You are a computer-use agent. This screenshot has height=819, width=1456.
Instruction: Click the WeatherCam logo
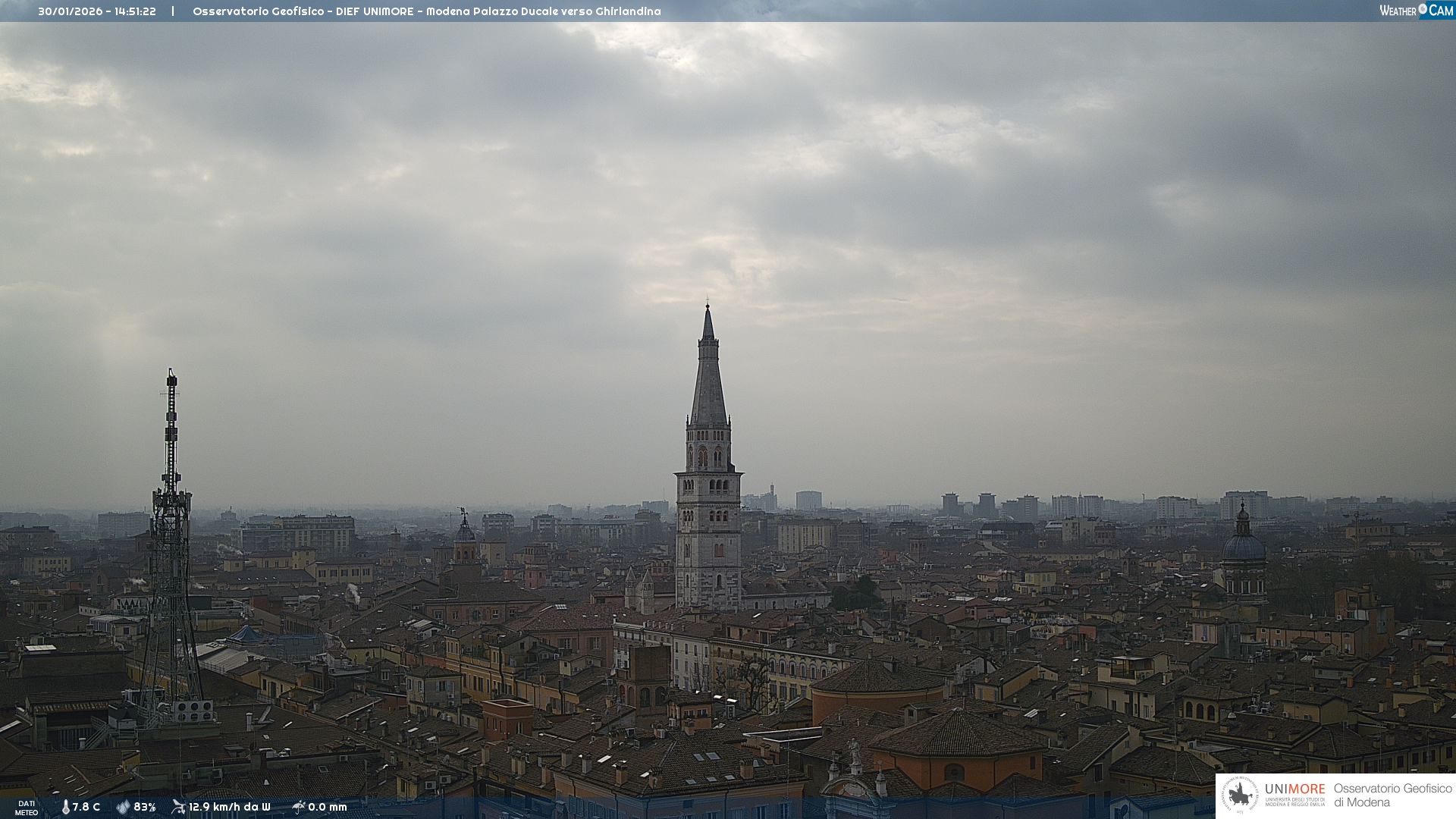click(1416, 11)
